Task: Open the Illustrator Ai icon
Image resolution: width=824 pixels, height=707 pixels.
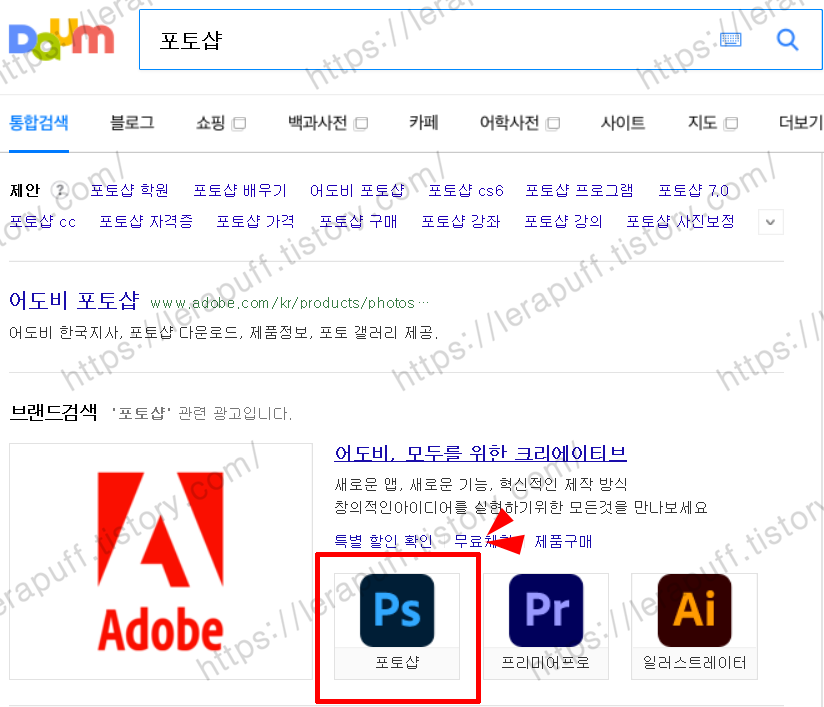Action: click(694, 610)
